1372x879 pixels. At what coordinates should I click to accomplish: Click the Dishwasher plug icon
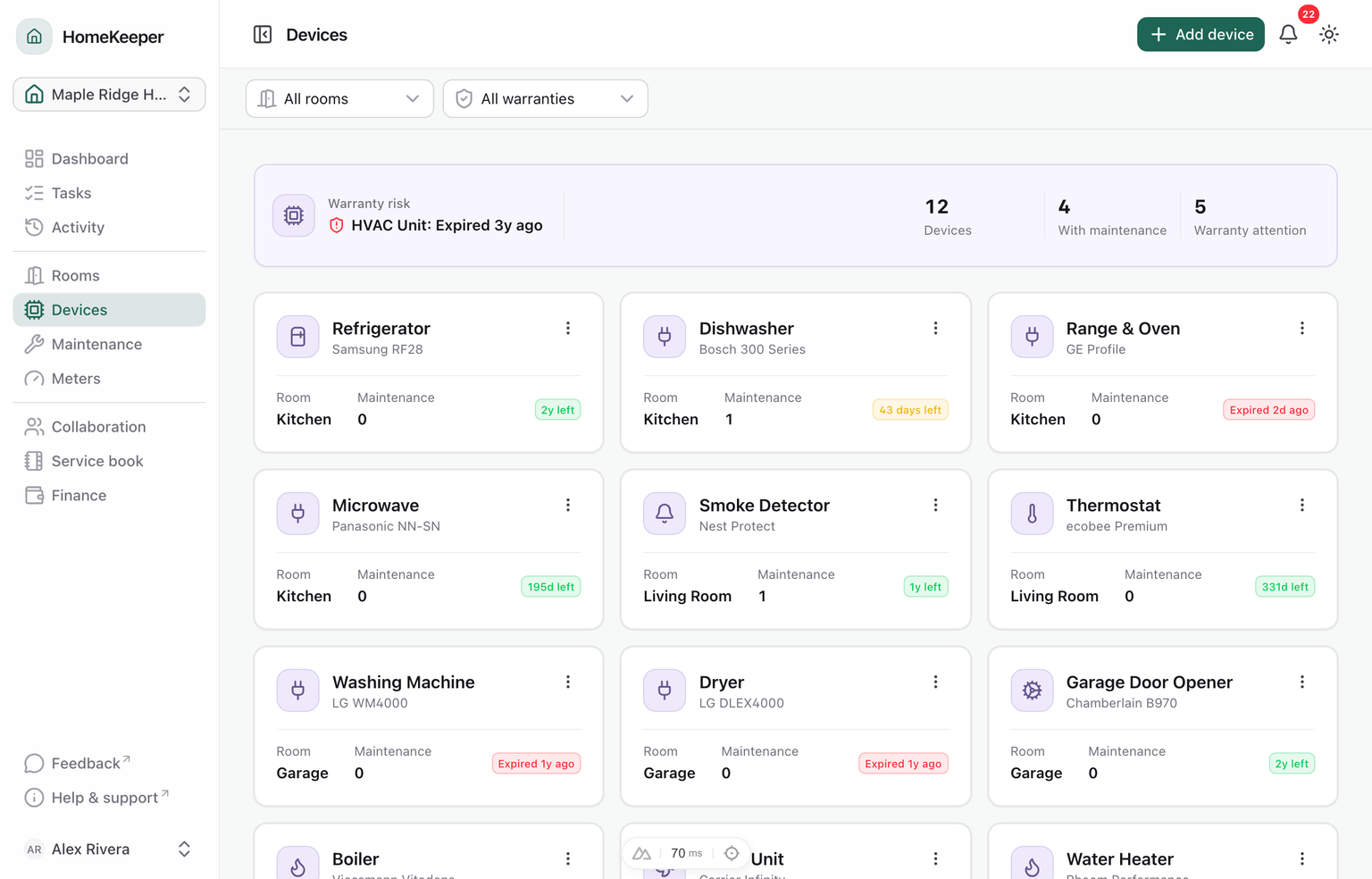point(665,337)
